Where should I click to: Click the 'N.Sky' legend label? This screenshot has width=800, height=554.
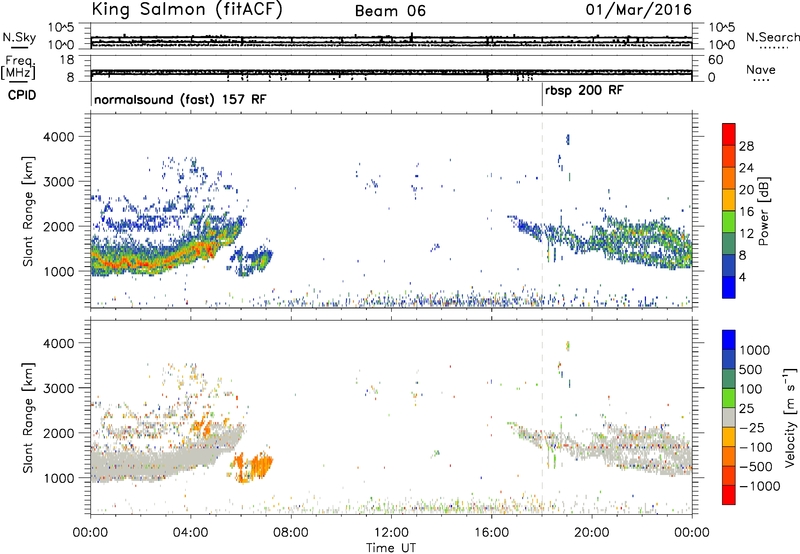19,37
